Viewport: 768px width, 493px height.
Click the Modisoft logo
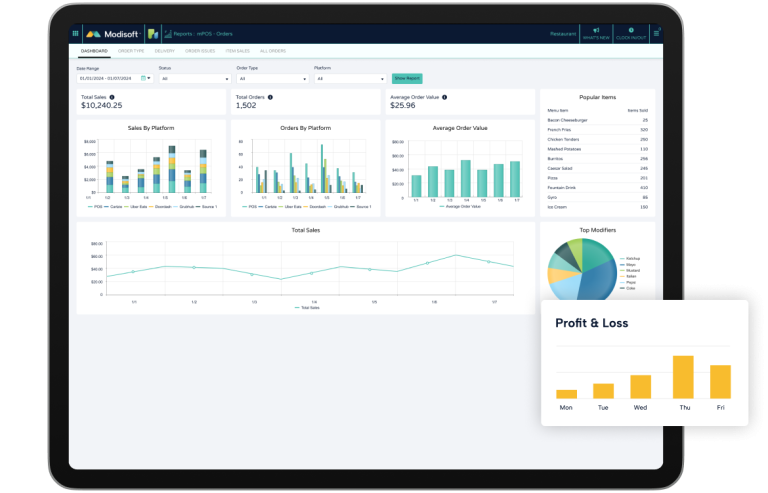click(113, 33)
